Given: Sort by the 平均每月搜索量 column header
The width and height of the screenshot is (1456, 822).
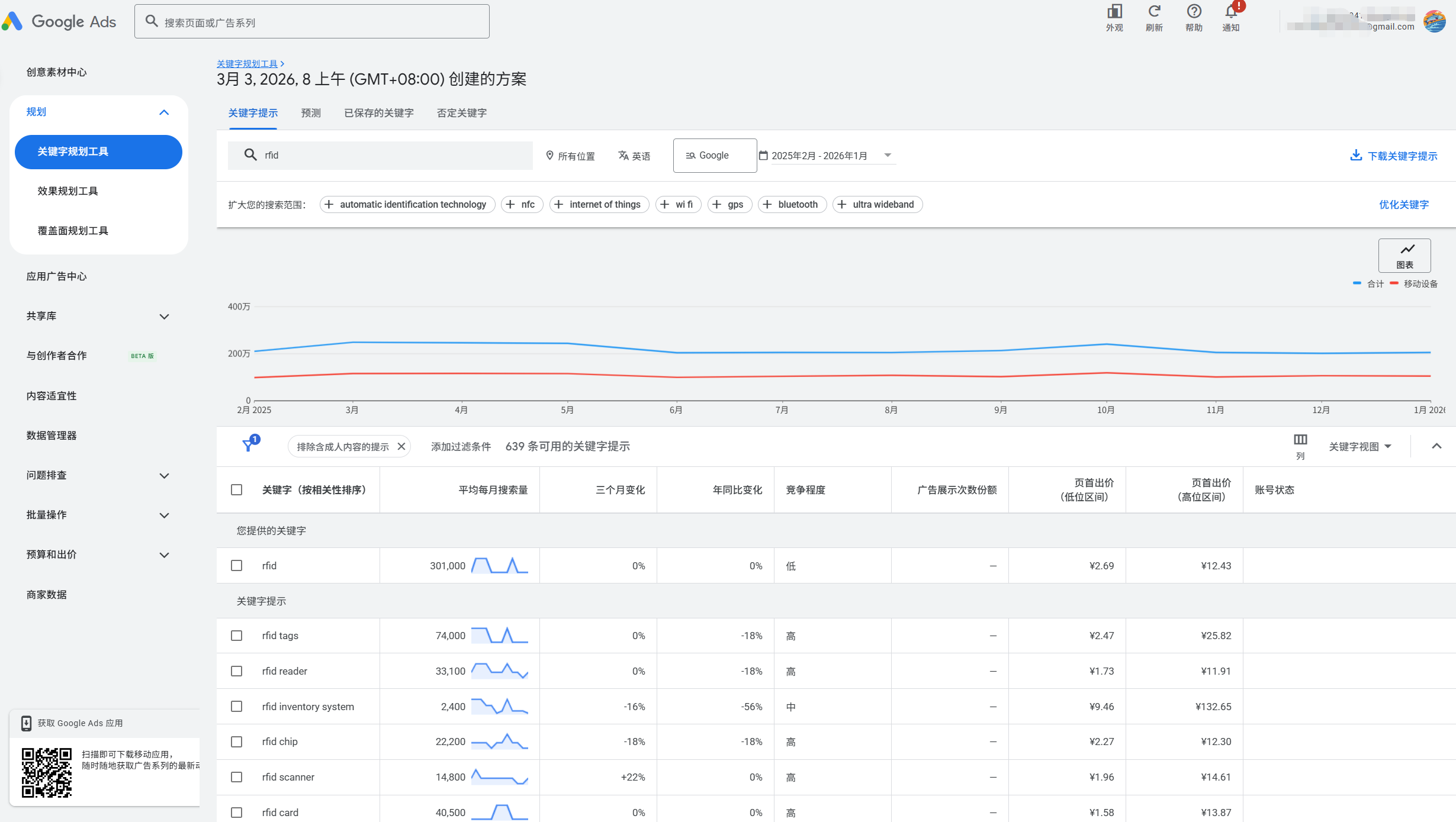Looking at the screenshot, I should (493, 490).
